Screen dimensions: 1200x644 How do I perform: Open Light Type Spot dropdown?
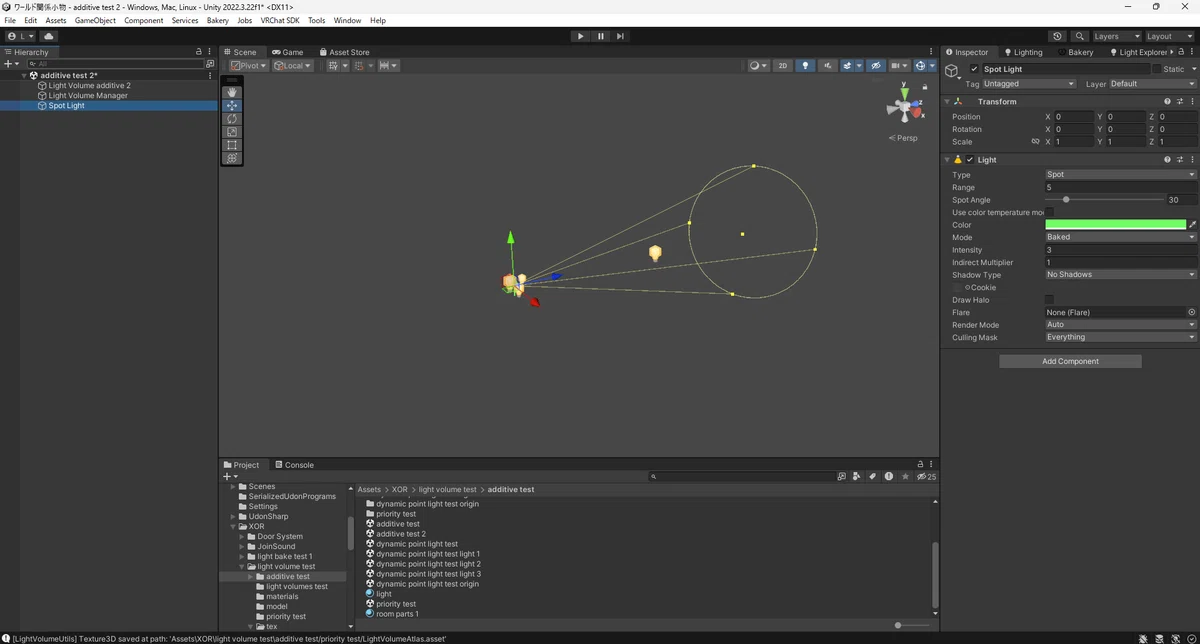click(1120, 175)
